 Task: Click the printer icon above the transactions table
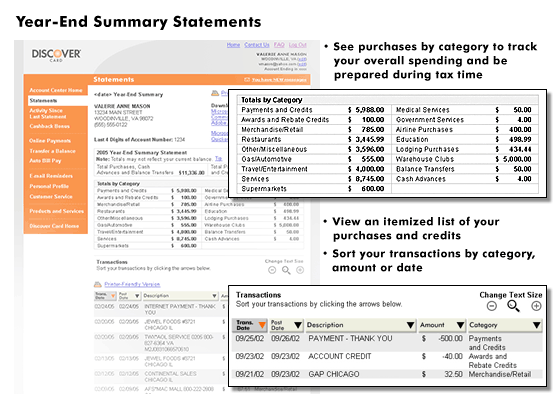click(x=98, y=284)
